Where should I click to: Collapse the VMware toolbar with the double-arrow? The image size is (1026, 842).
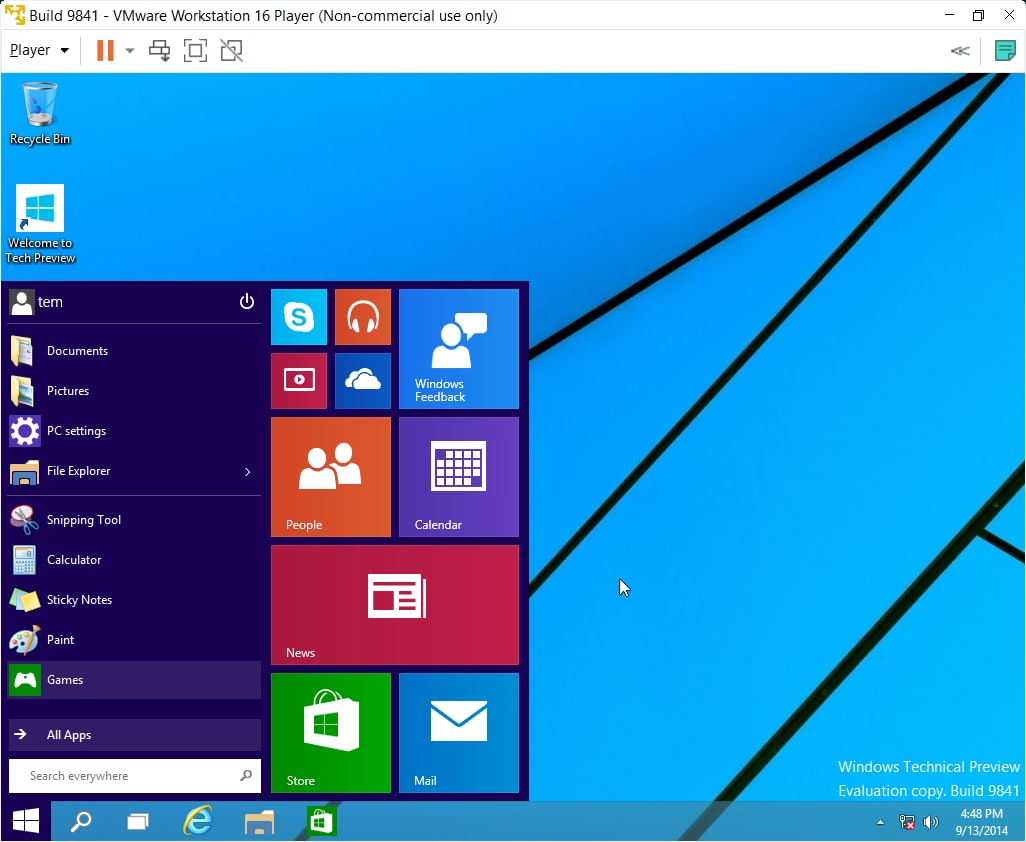coord(960,50)
